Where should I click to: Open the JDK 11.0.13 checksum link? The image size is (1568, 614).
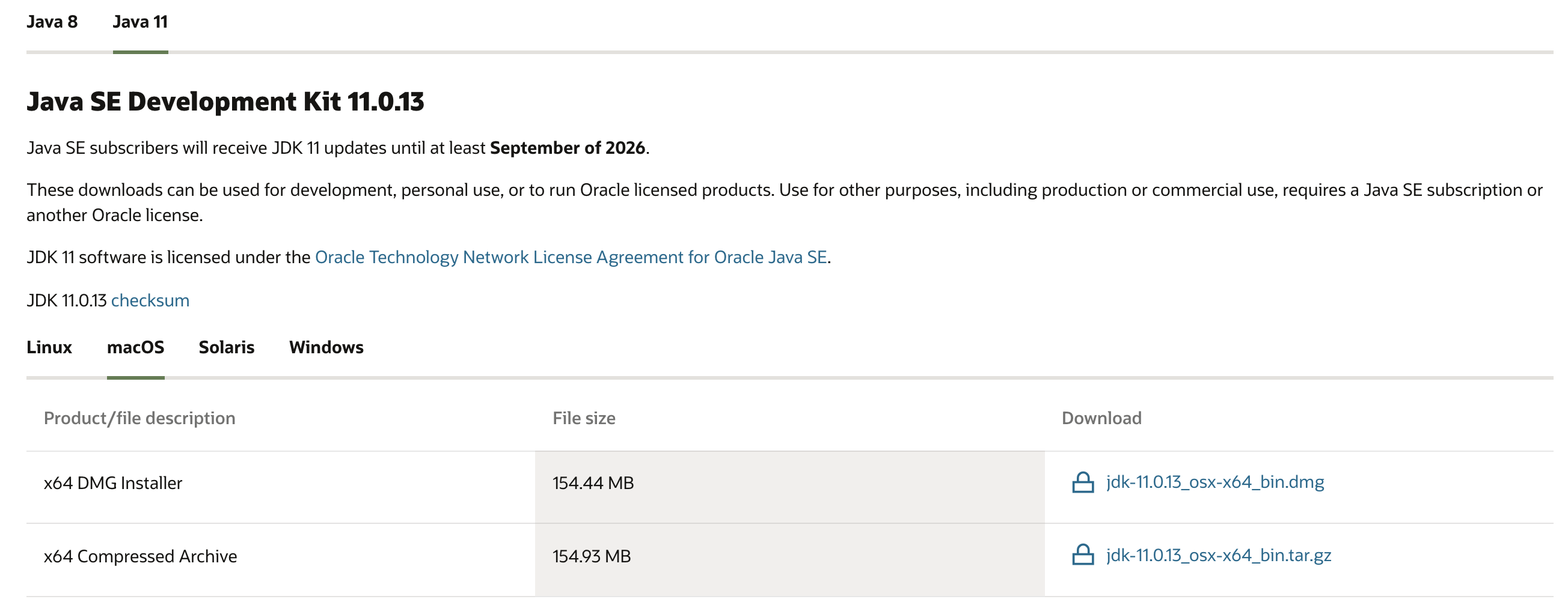(x=150, y=300)
